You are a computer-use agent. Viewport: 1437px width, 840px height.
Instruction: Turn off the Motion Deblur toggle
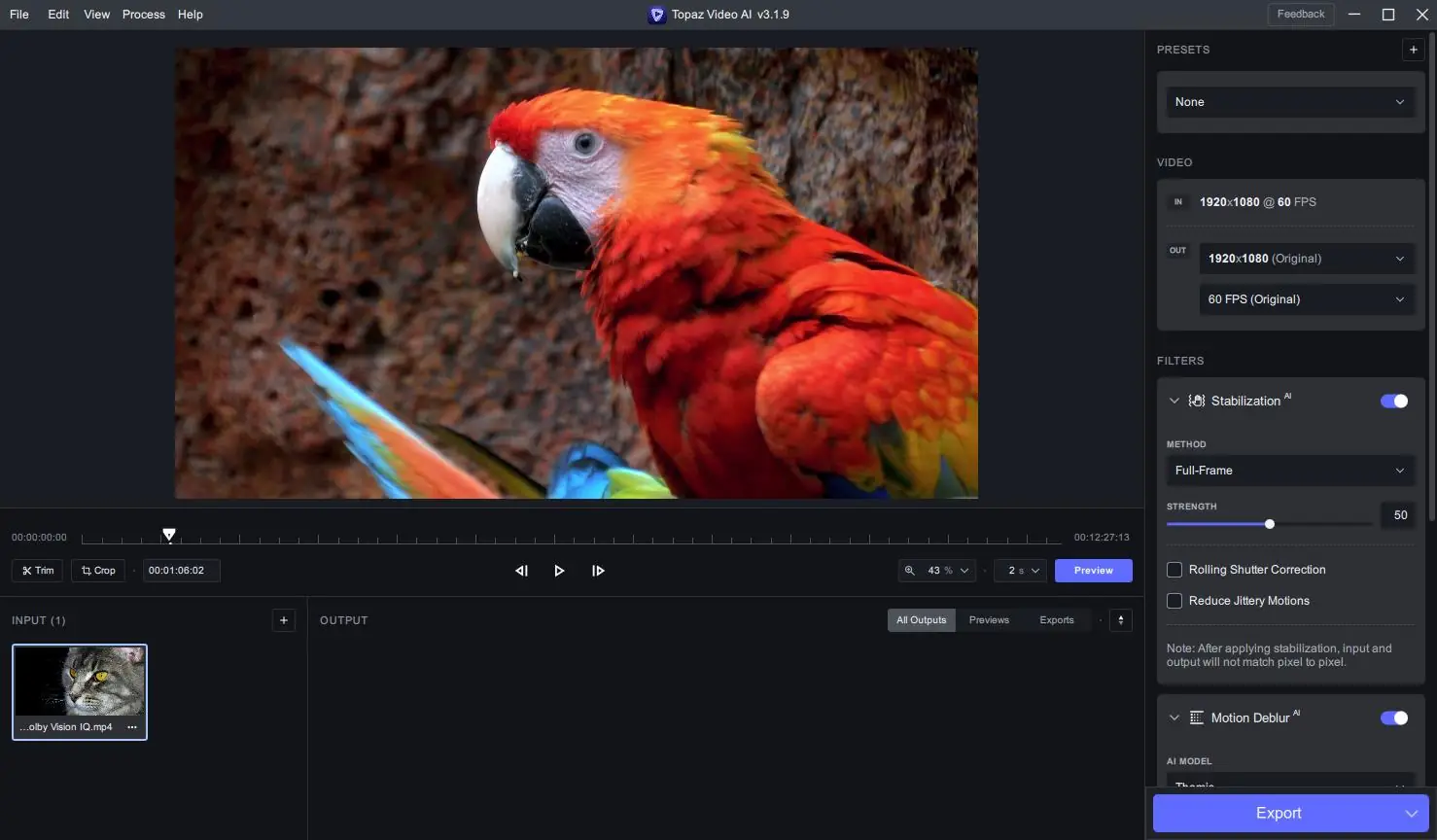[x=1394, y=717]
